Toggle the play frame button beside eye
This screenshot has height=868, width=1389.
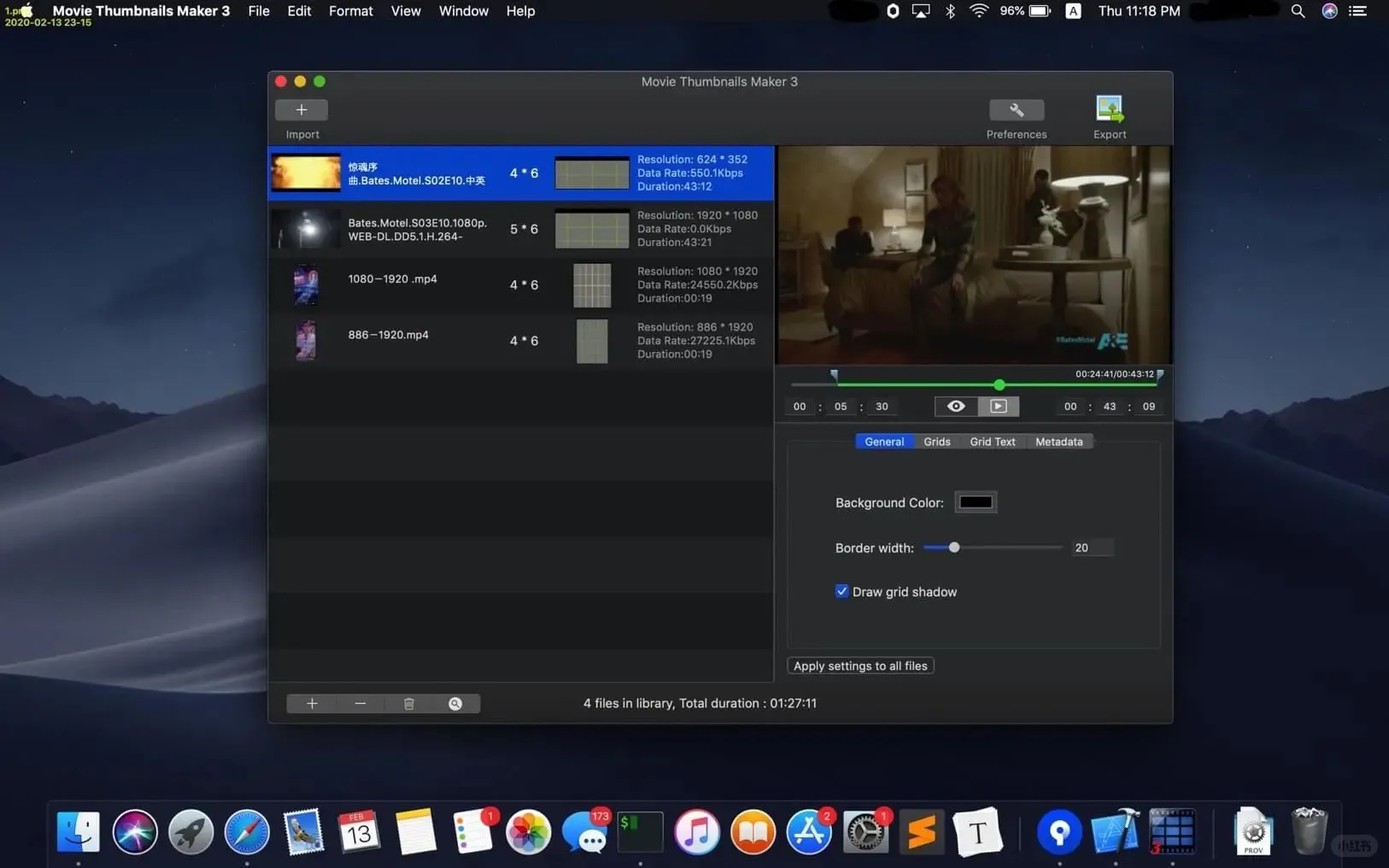pos(998,407)
